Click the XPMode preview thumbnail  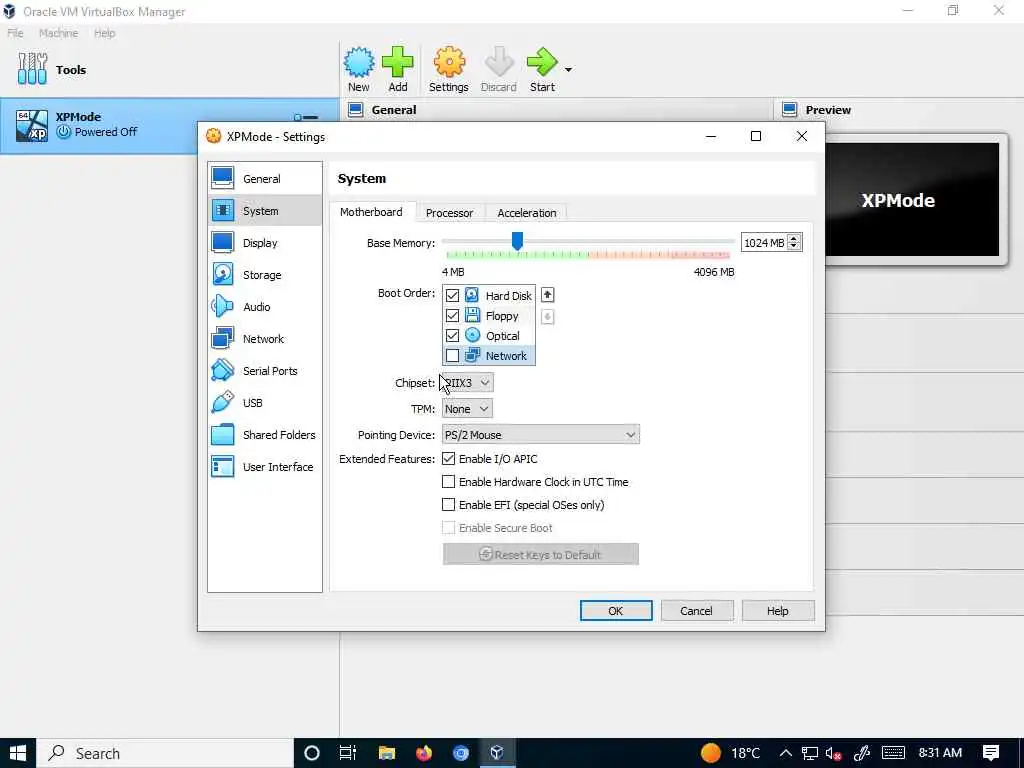(x=912, y=200)
